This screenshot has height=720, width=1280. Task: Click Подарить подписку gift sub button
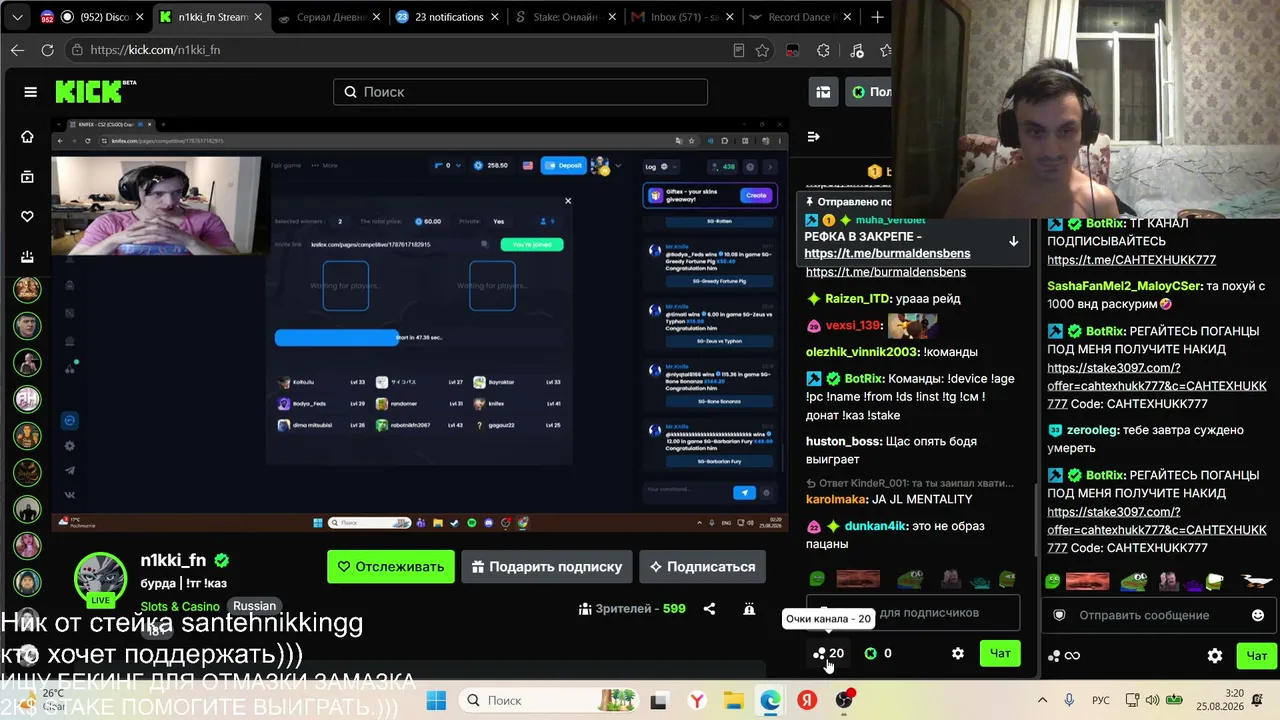click(x=547, y=567)
